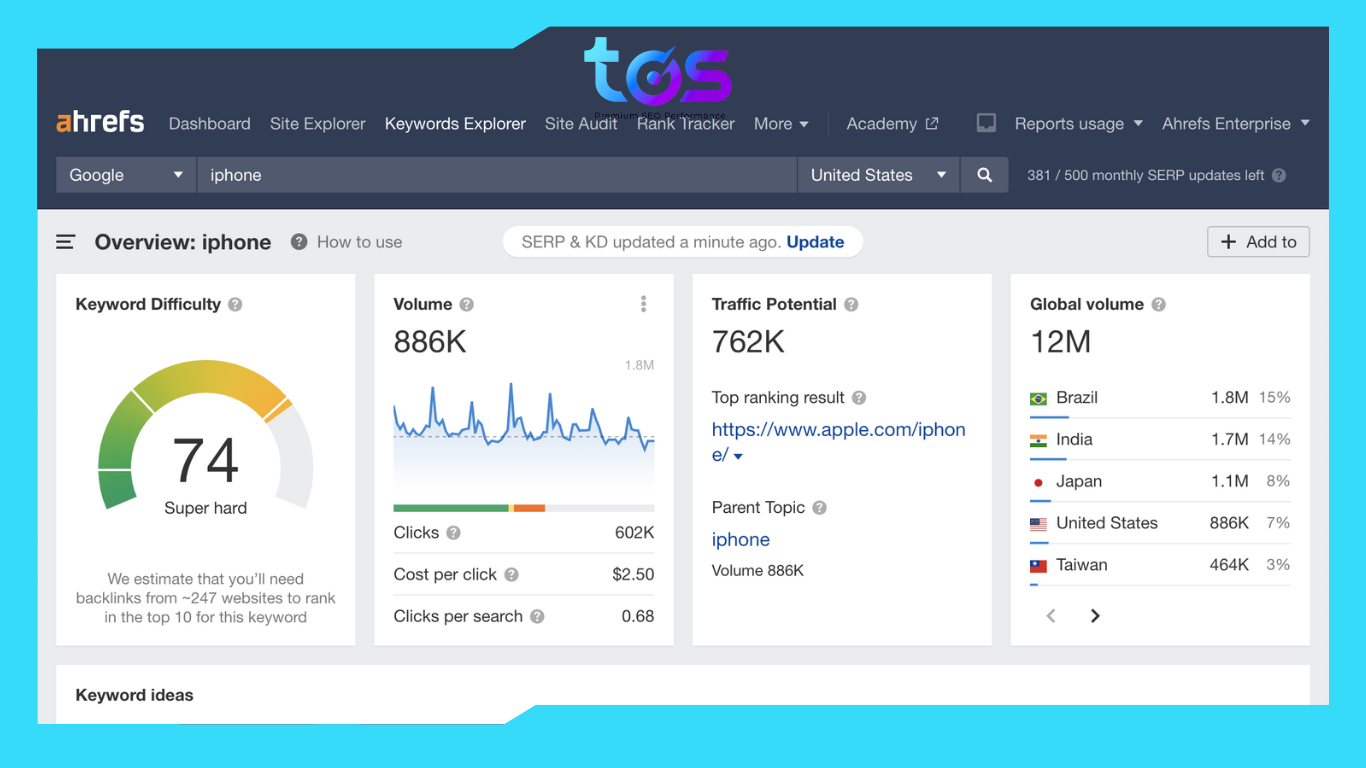Show next page of global volume countries
The height and width of the screenshot is (768, 1366).
(x=1095, y=616)
